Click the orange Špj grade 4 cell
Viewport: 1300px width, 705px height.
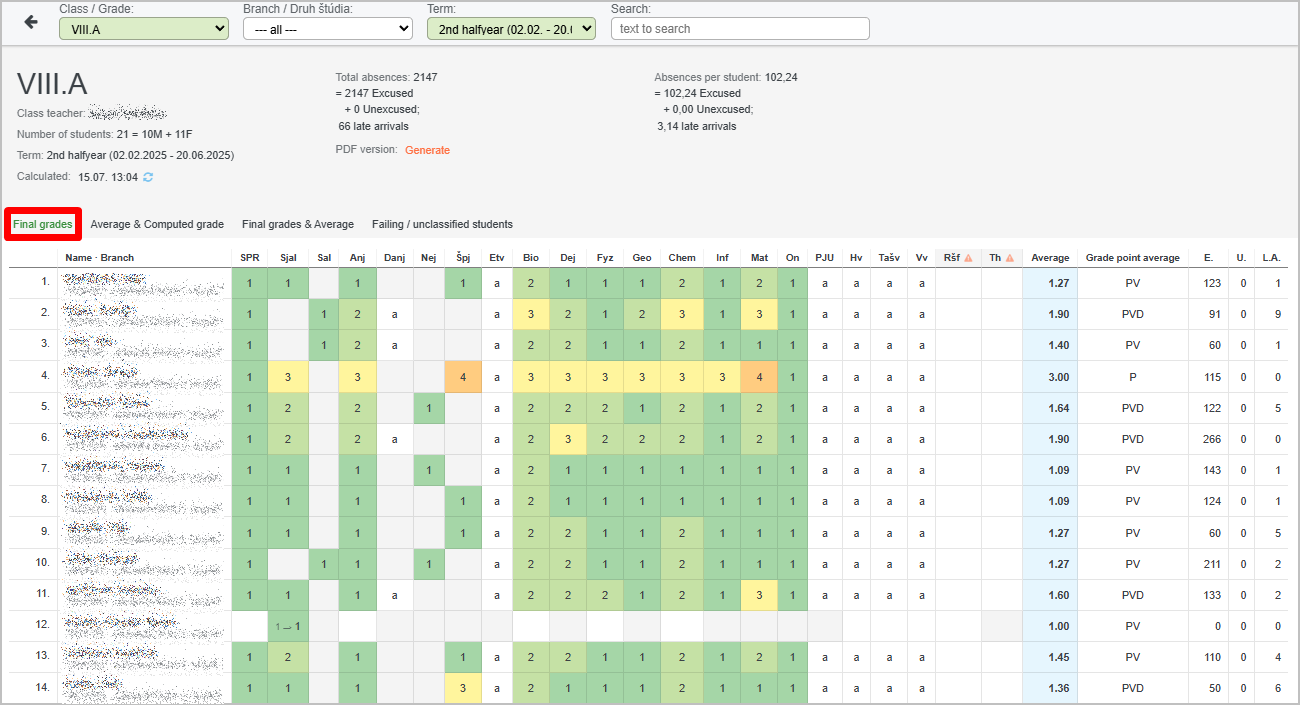(463, 377)
